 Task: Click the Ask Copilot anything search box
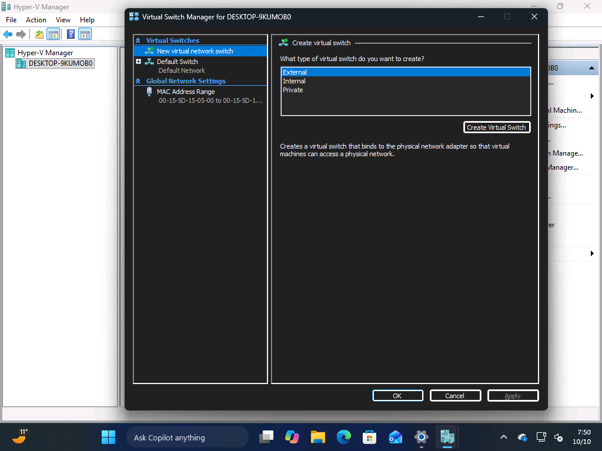187,437
